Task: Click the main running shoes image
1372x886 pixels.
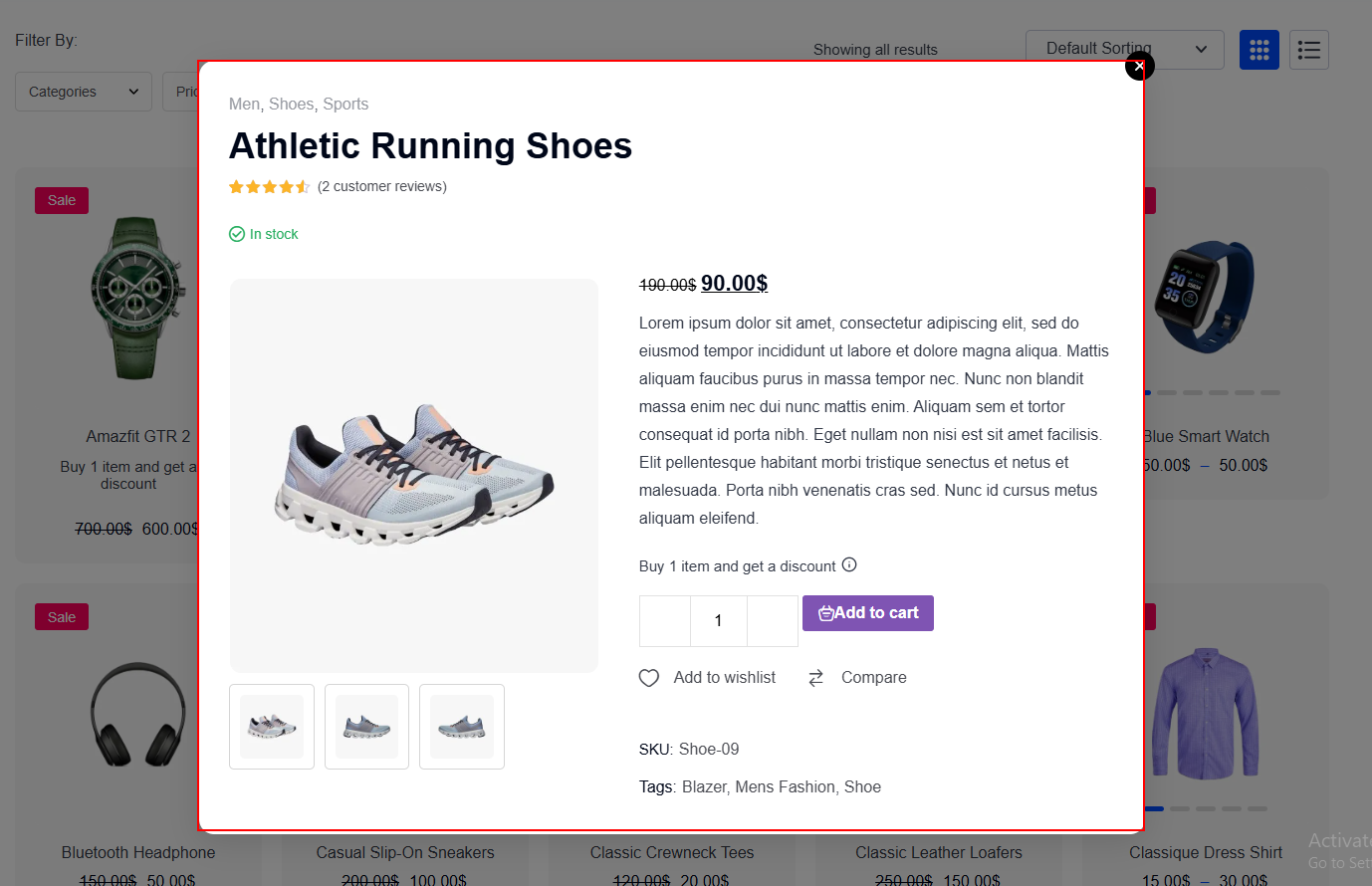Action: pos(414,476)
